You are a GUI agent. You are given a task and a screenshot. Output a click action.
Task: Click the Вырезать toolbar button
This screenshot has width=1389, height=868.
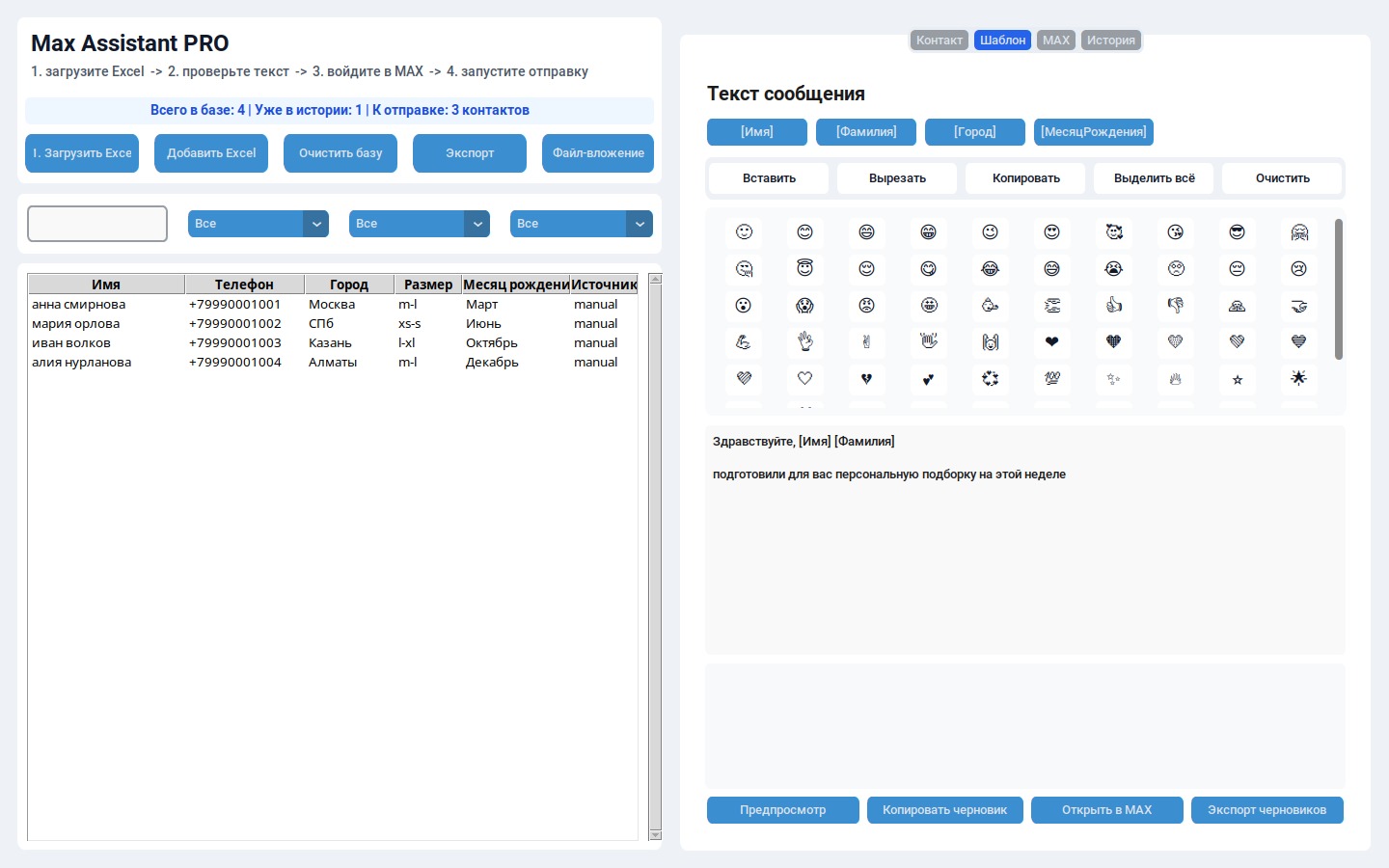[897, 178]
